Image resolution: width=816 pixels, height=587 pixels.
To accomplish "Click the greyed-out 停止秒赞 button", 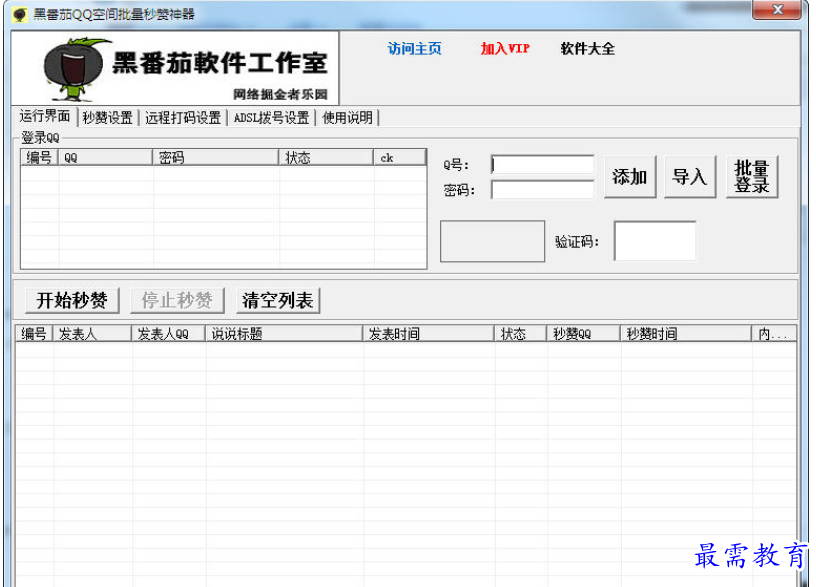I will tap(177, 300).
